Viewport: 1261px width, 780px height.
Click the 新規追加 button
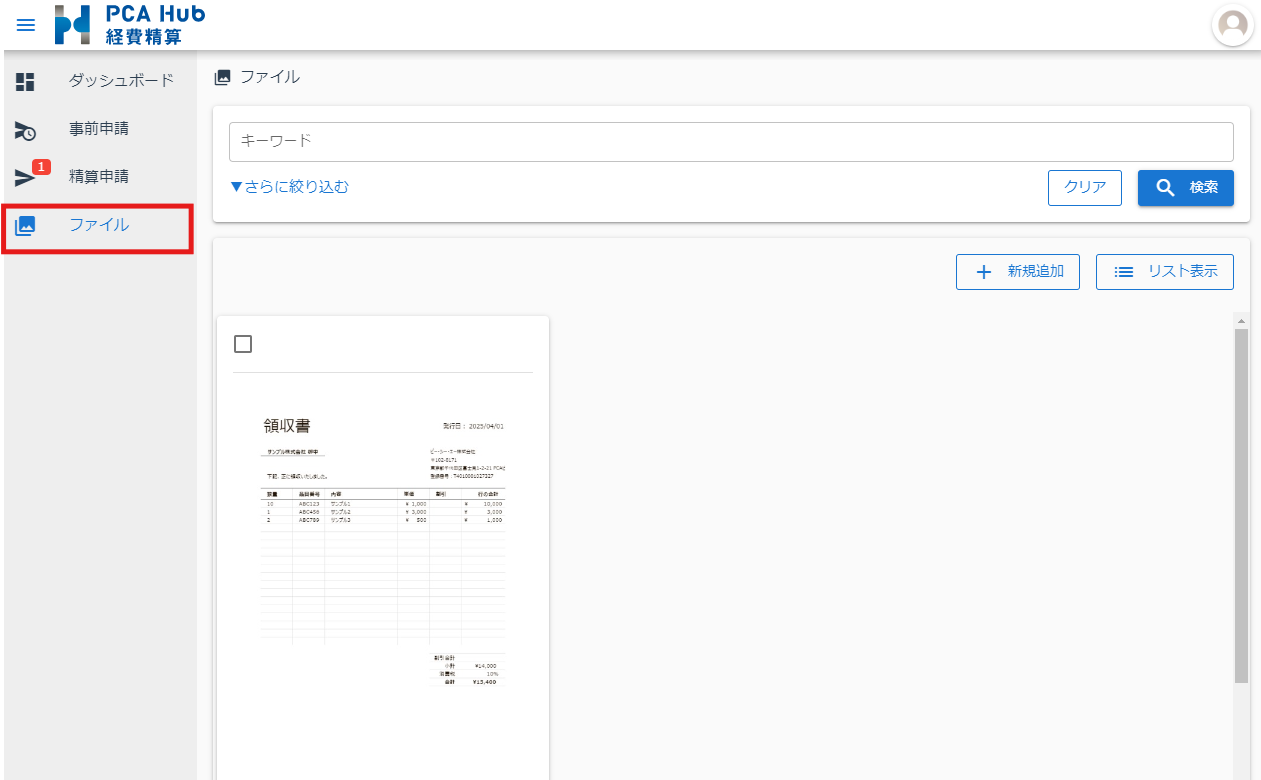(1017, 272)
